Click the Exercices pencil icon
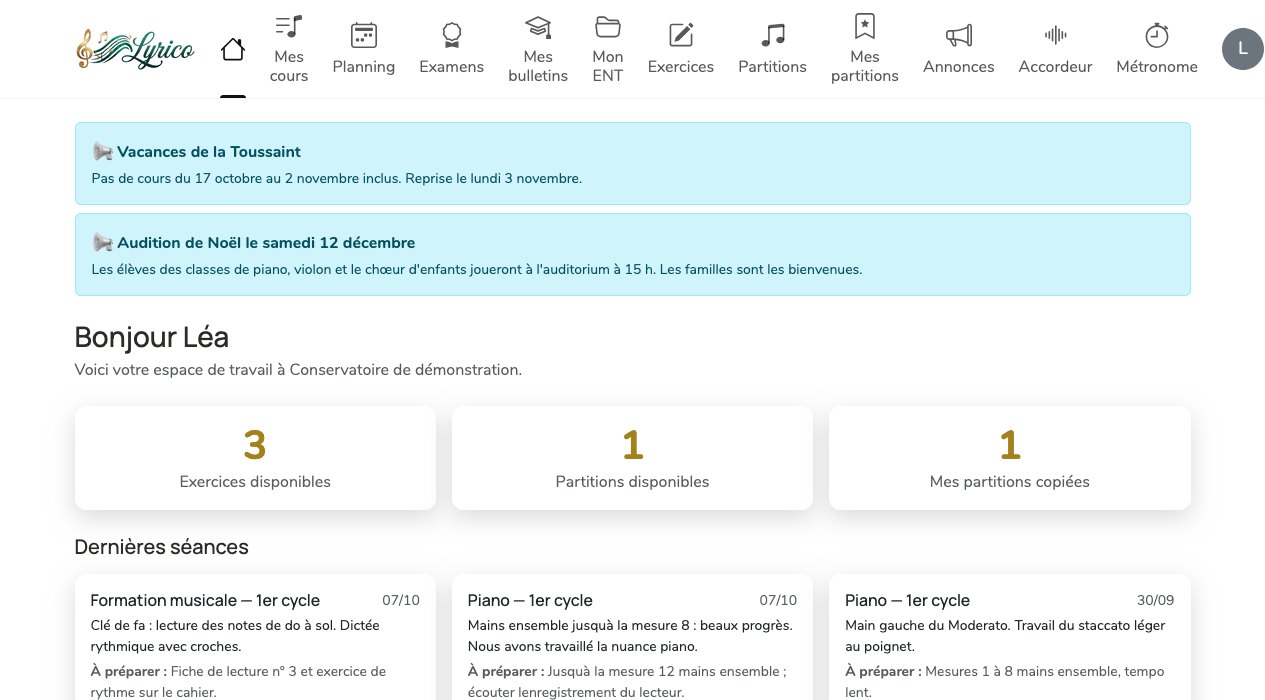This screenshot has height=700, width=1265. click(681, 36)
